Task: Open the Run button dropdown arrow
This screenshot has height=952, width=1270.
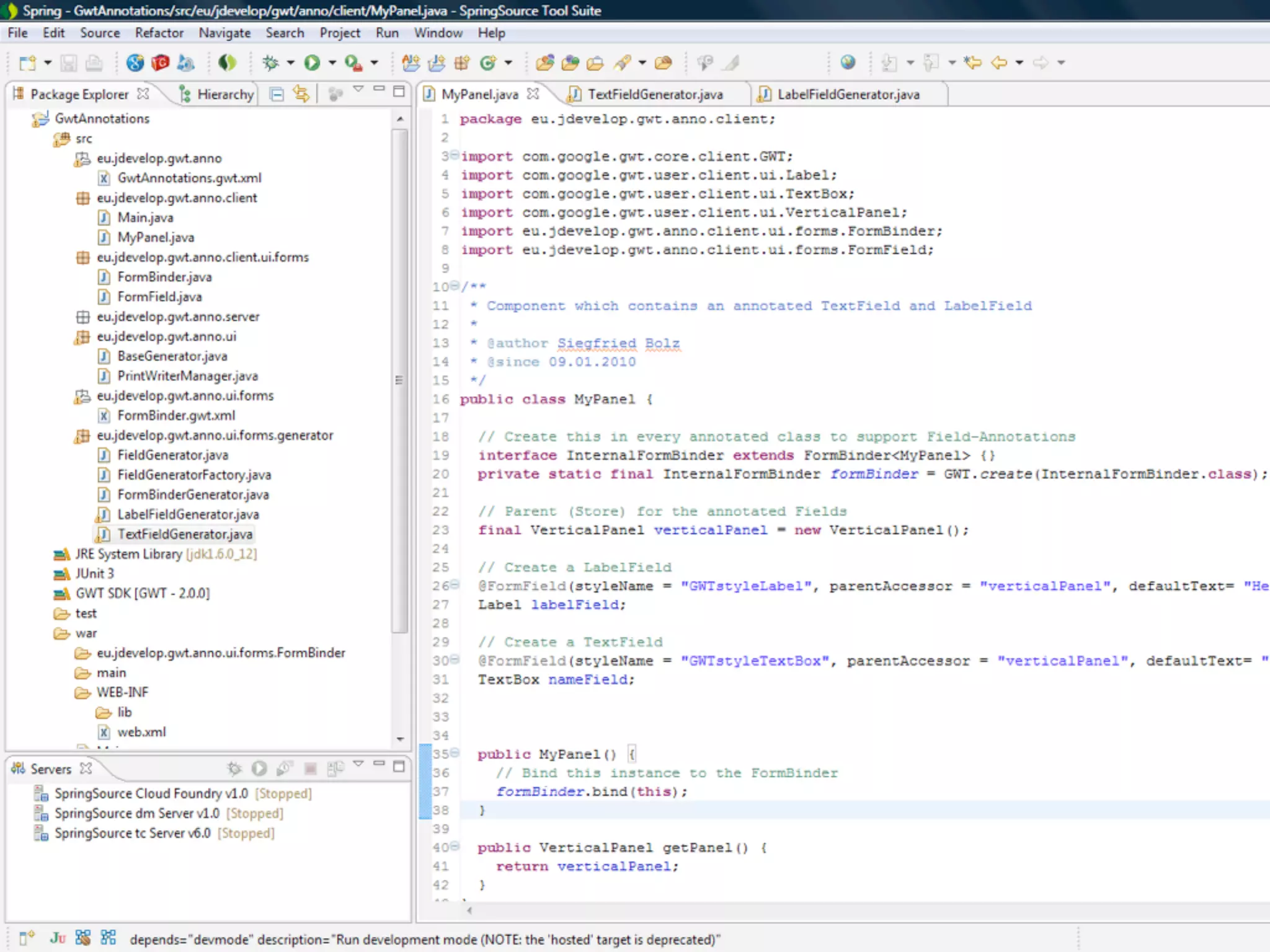Action: [332, 63]
